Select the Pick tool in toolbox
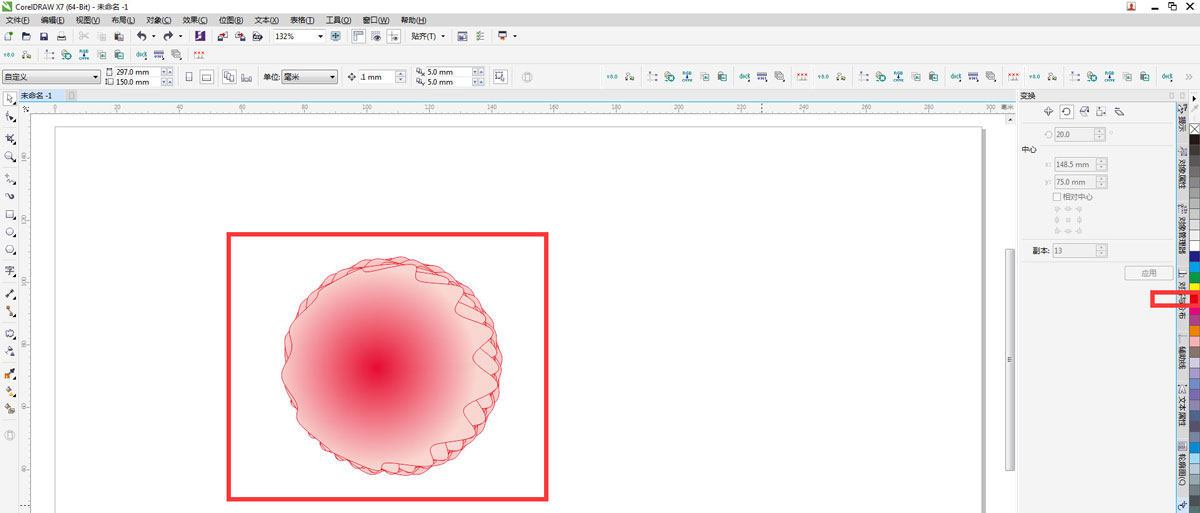Image resolution: width=1200 pixels, height=513 pixels. pos(10,98)
